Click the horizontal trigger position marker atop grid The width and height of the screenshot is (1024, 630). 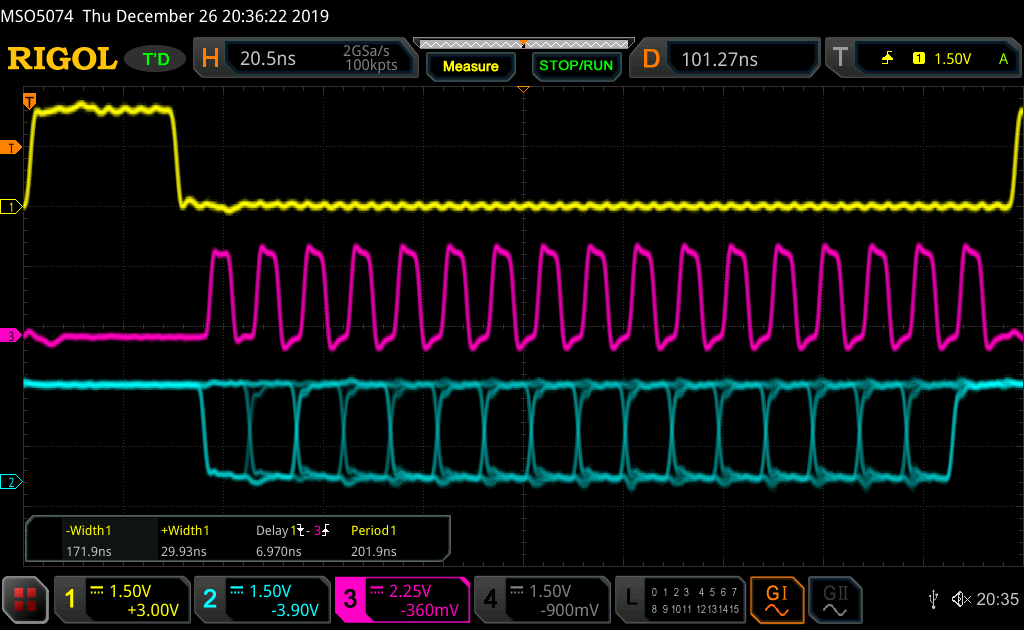(523, 89)
